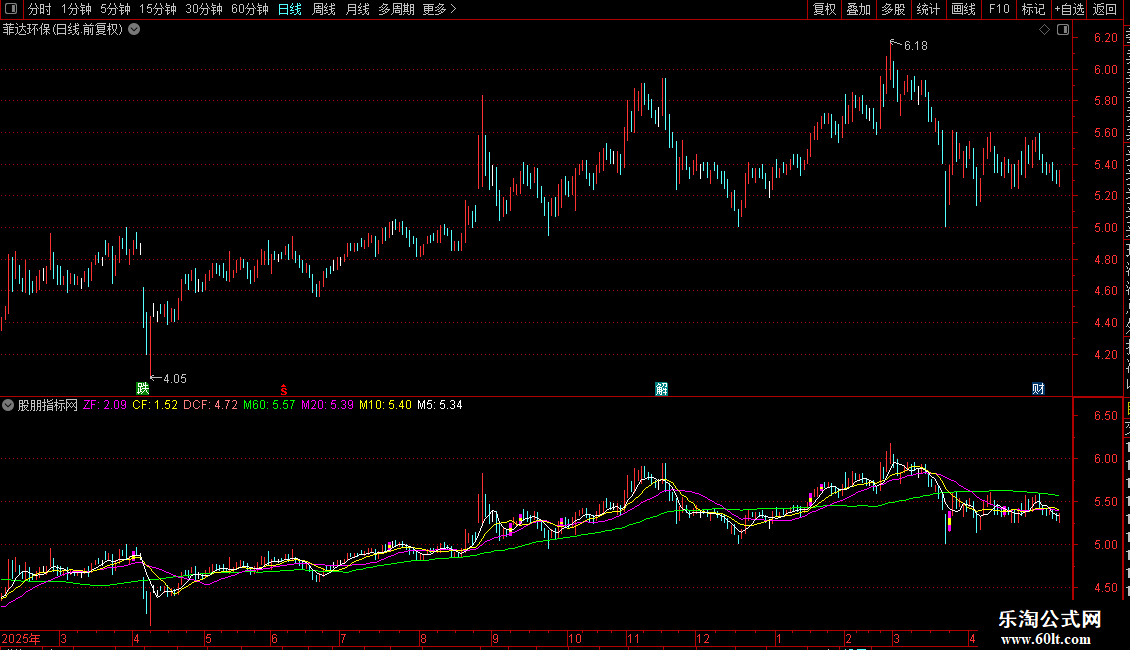Click the red $ event marker
The height and width of the screenshot is (650, 1130).
(x=284, y=389)
